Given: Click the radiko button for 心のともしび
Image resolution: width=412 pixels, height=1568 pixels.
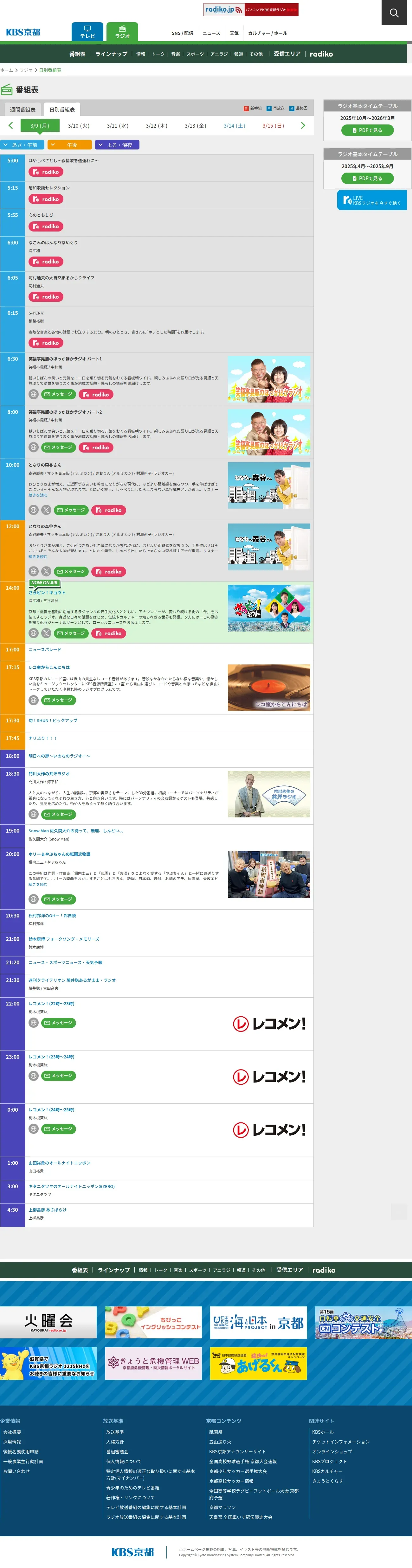Looking at the screenshot, I should click(46, 226).
